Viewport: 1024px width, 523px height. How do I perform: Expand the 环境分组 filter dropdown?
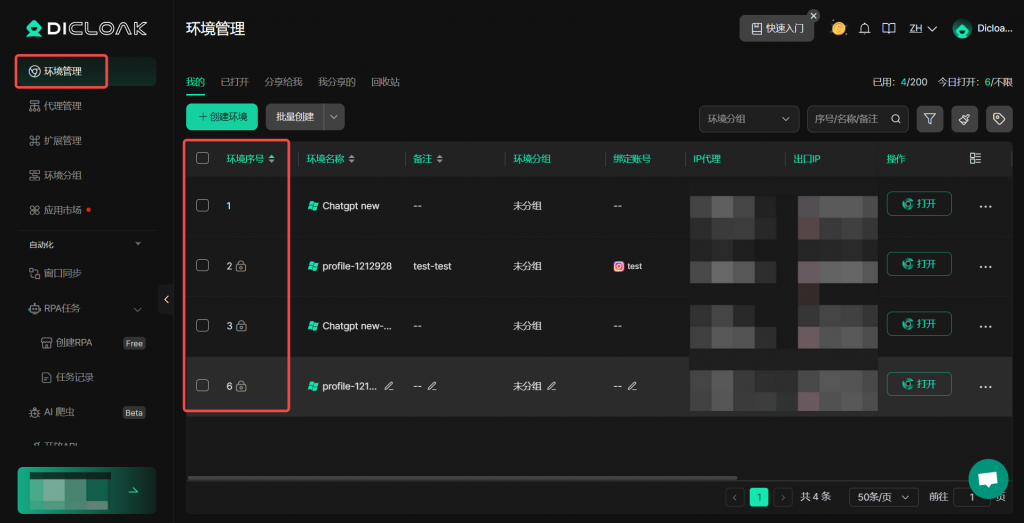[748, 119]
